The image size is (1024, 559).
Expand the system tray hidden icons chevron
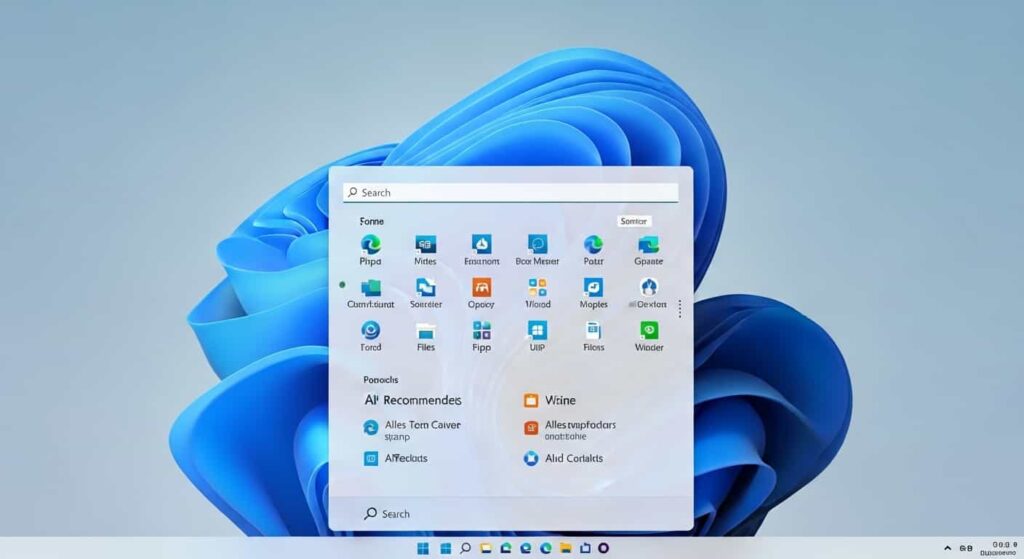[948, 548]
